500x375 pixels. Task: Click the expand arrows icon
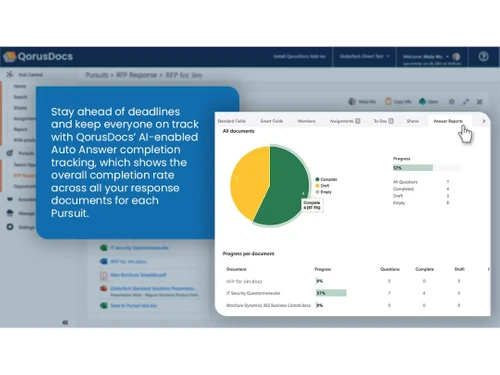click(x=466, y=101)
